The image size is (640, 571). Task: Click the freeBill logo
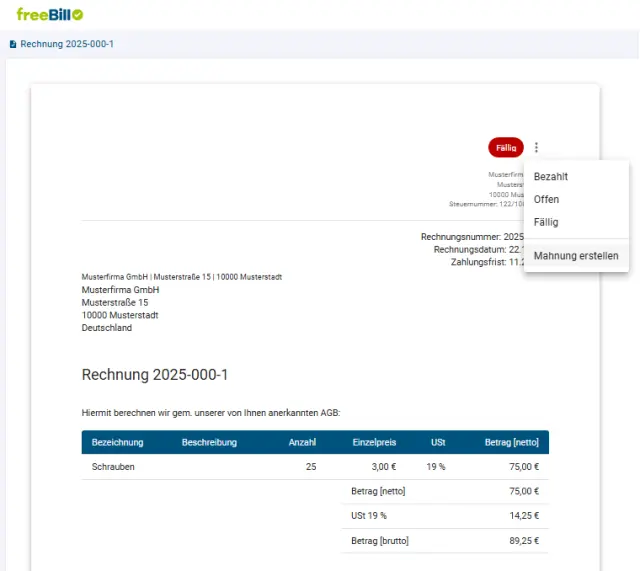50,15
